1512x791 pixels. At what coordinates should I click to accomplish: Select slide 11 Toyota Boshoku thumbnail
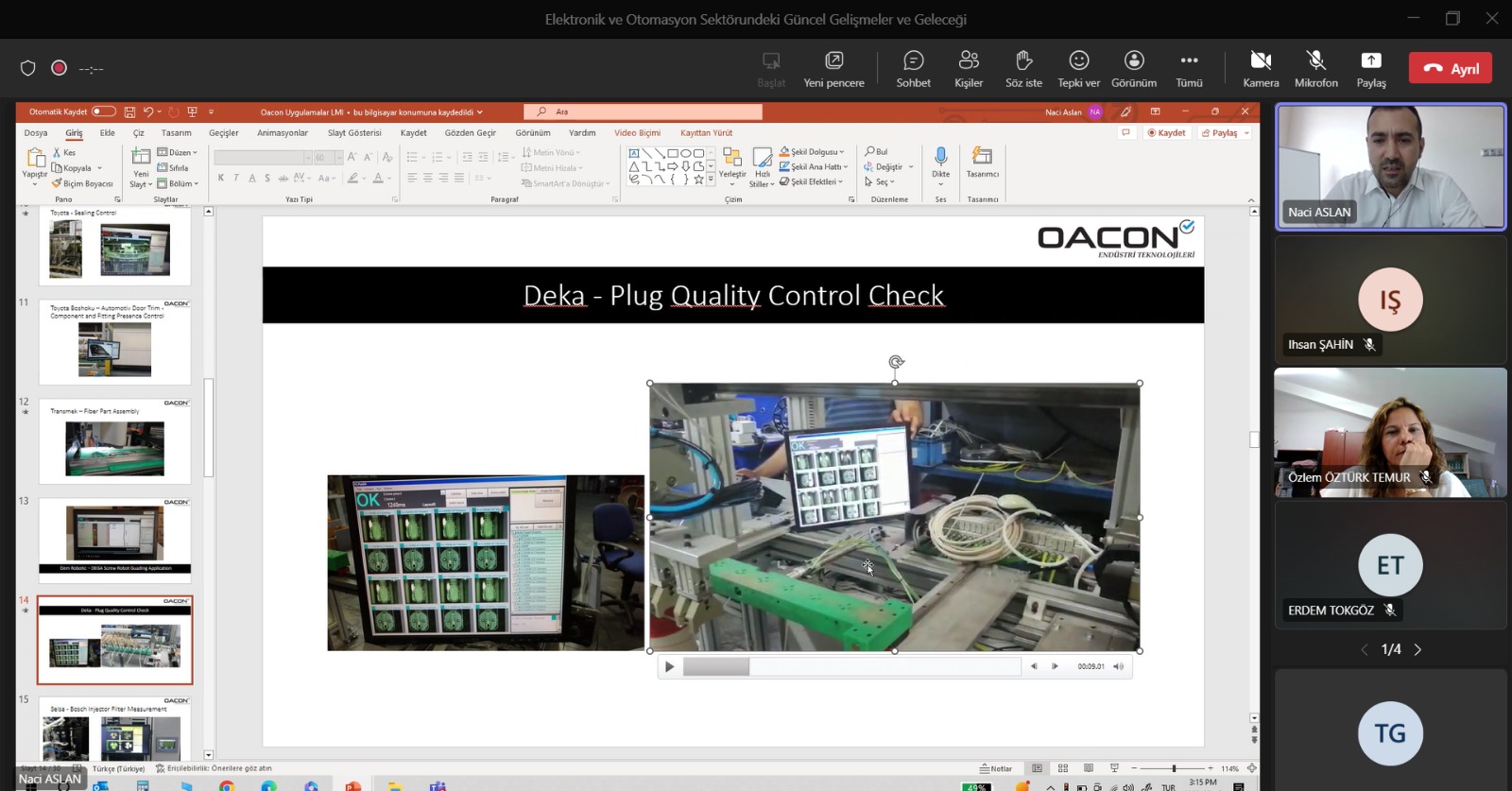(x=114, y=340)
